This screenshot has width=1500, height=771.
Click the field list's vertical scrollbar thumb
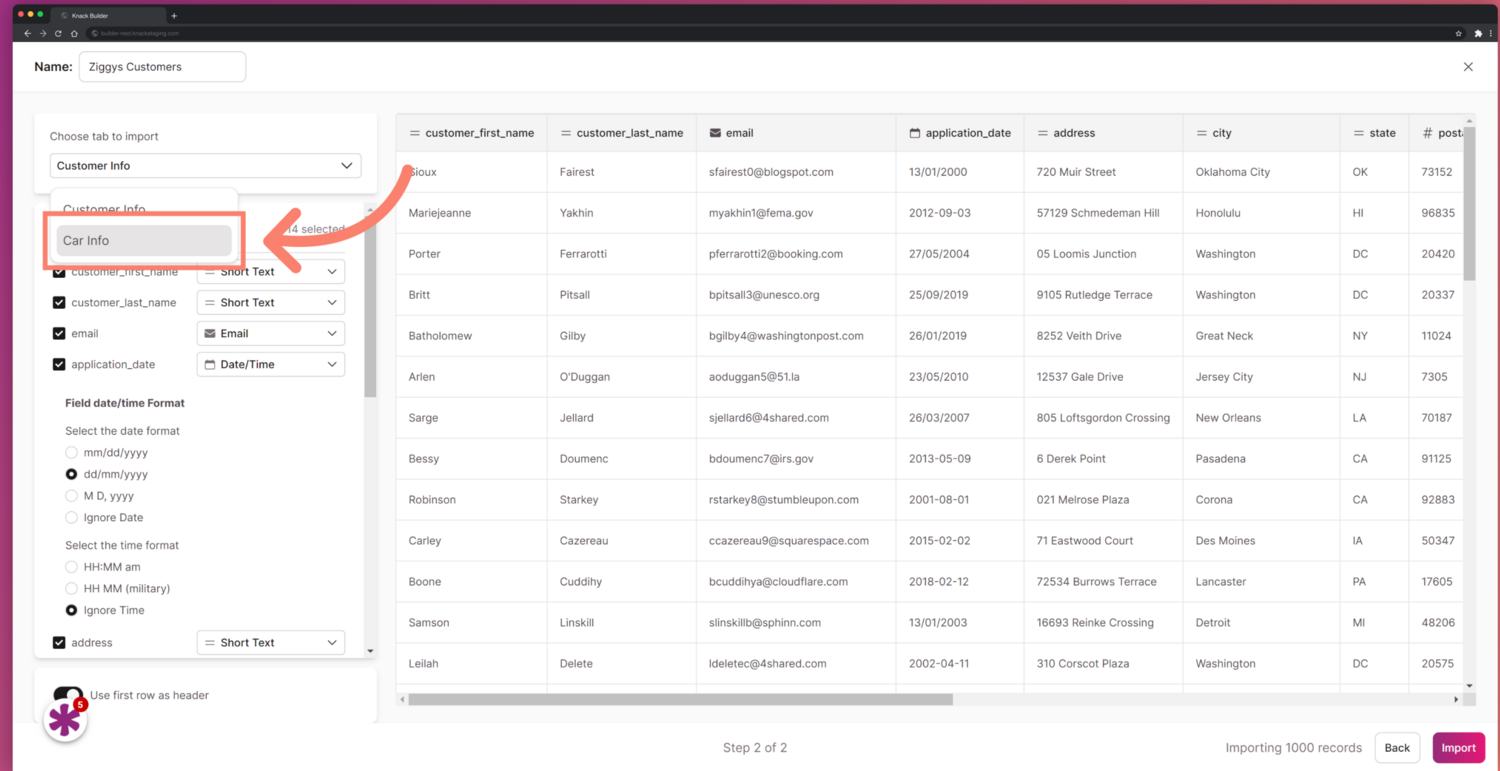pyautogui.click(x=370, y=305)
